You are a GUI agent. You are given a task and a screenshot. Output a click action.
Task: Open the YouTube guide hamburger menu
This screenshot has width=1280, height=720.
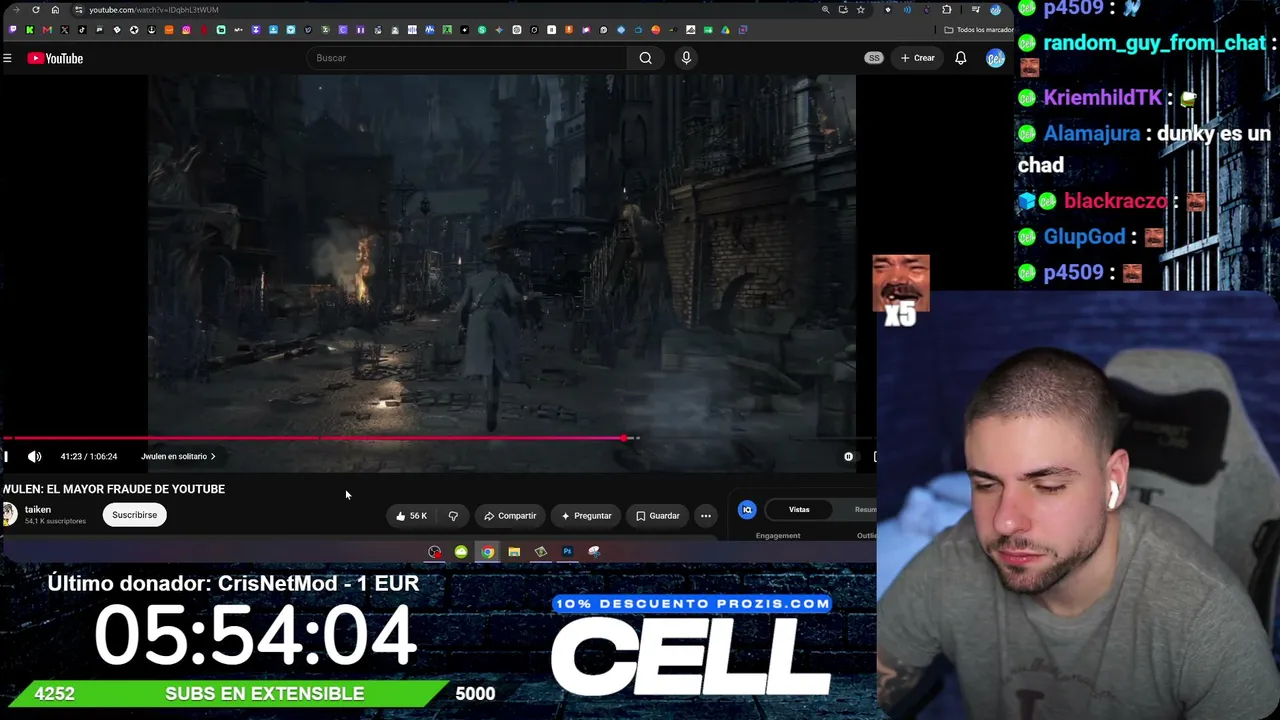(x=7, y=58)
